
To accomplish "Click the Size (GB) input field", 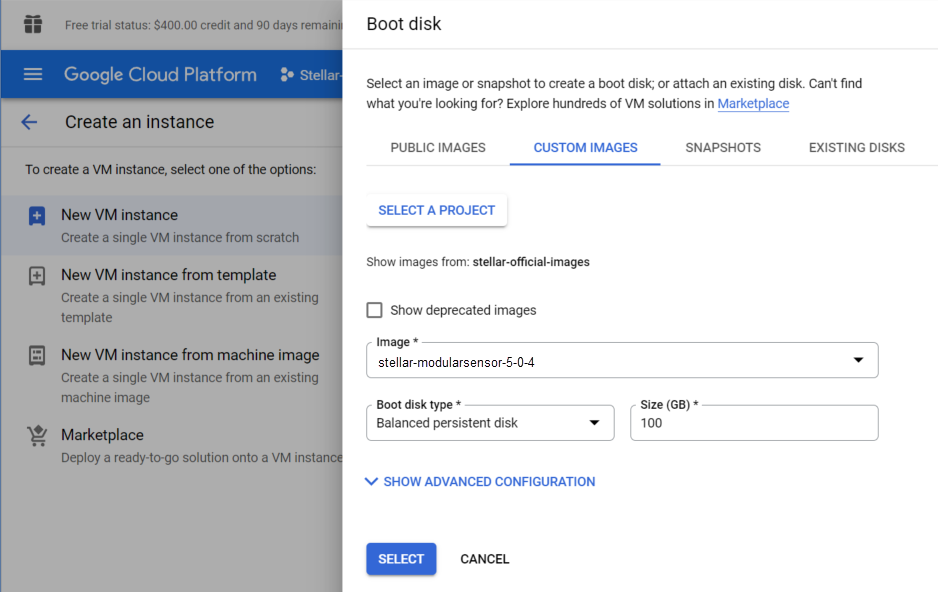I will click(754, 423).
